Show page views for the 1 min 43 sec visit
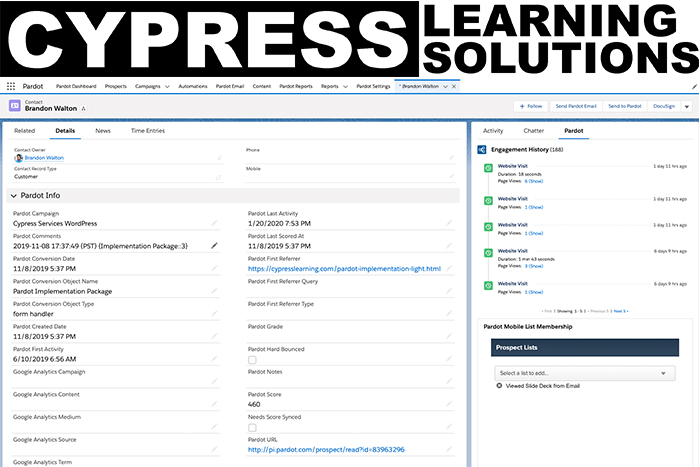Viewport: 700px width, 467px height. 534,266
